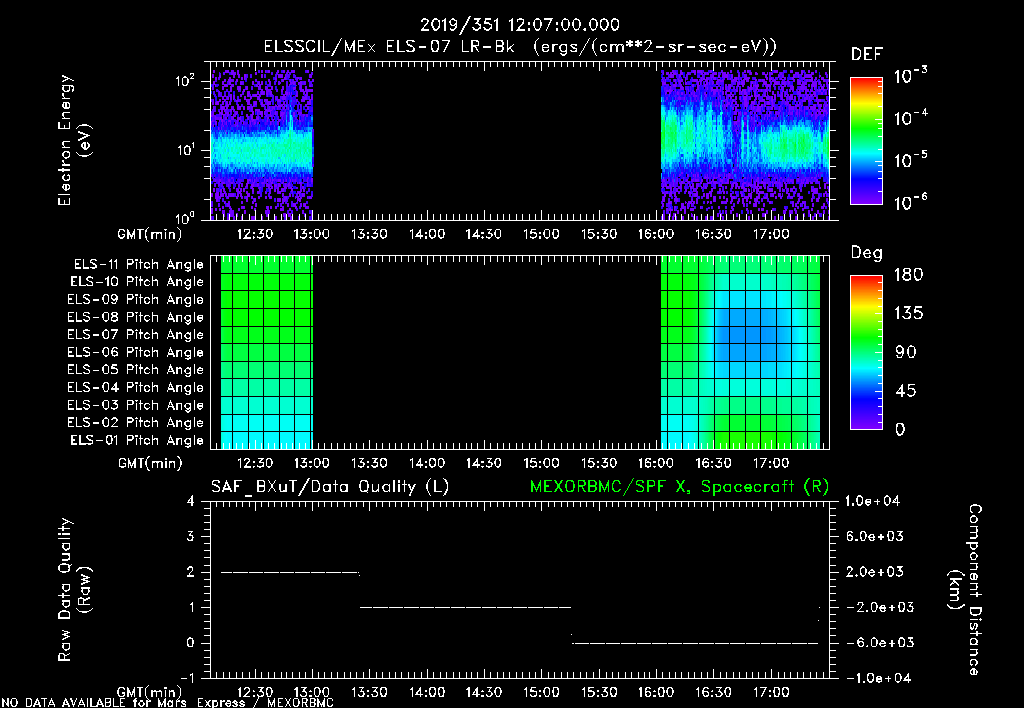The height and width of the screenshot is (708, 1024).
Task: Click the ELS-01 Pitch Angle row label
Action: 137,440
